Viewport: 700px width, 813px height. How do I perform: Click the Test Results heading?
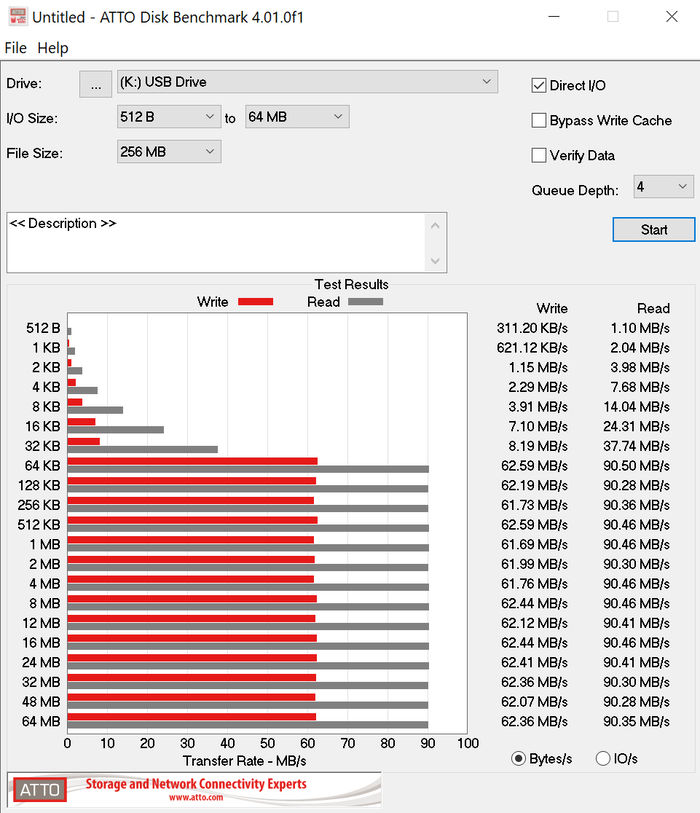point(351,285)
